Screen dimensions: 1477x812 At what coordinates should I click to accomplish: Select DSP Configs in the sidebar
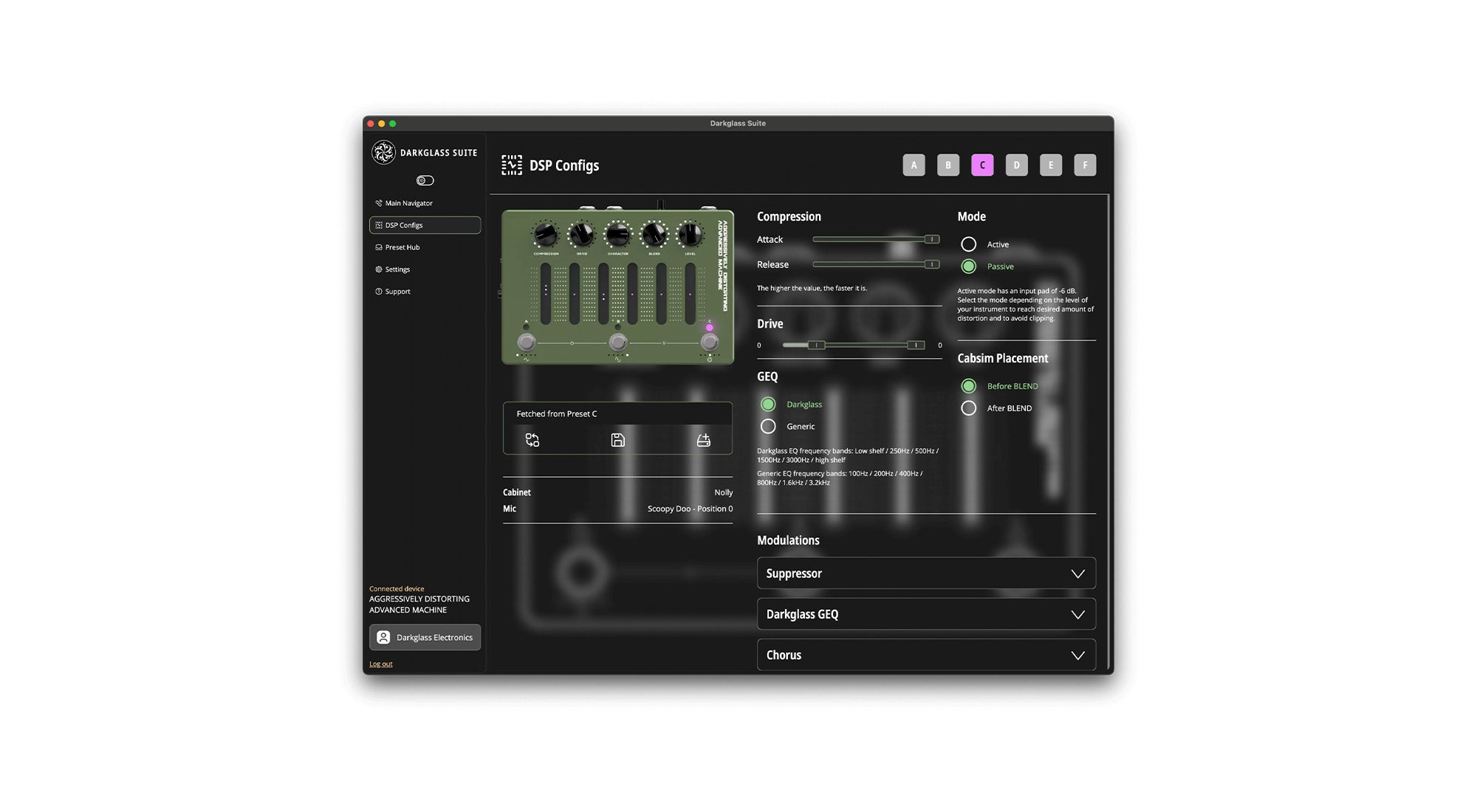(x=425, y=225)
